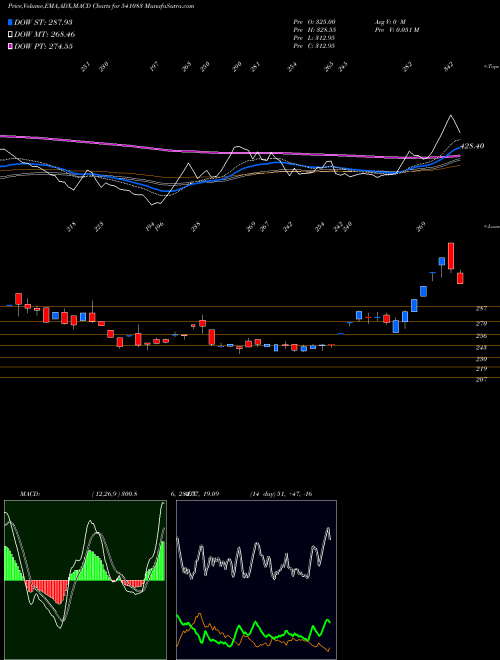Click the 269 low price label near right
500x660 pixels.
[x=420, y=227]
